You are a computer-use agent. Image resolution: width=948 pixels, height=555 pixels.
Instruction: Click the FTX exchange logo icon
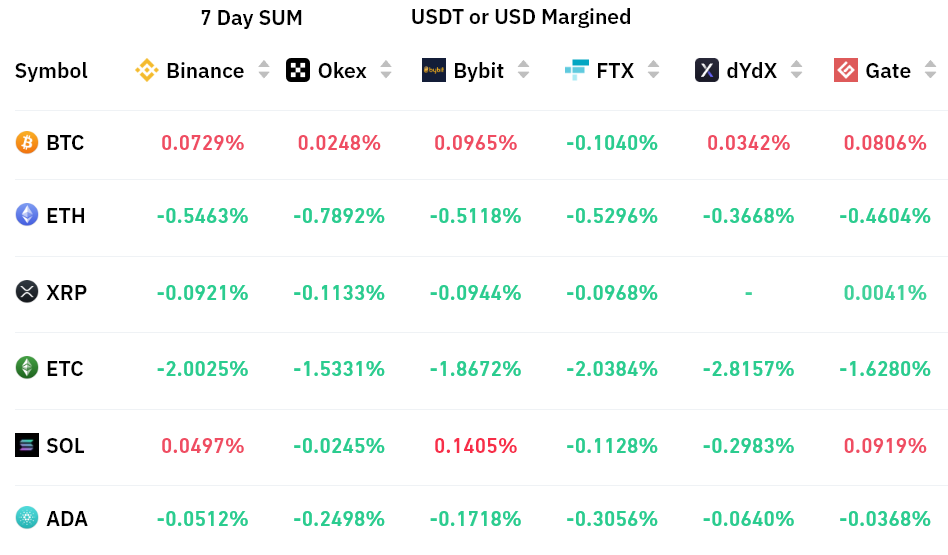(577, 70)
